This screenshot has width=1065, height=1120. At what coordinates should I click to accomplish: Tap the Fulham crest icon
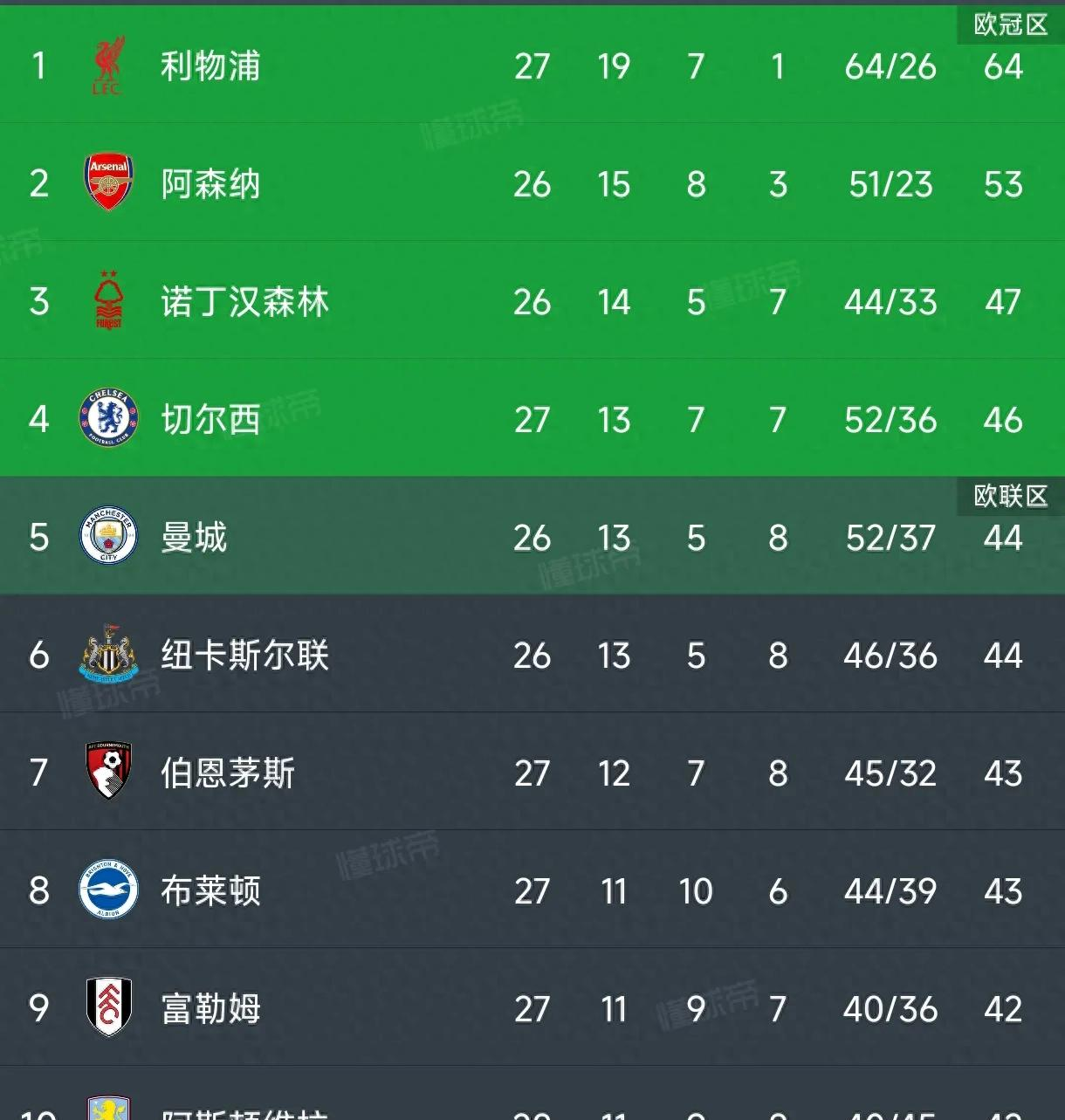point(109,1008)
